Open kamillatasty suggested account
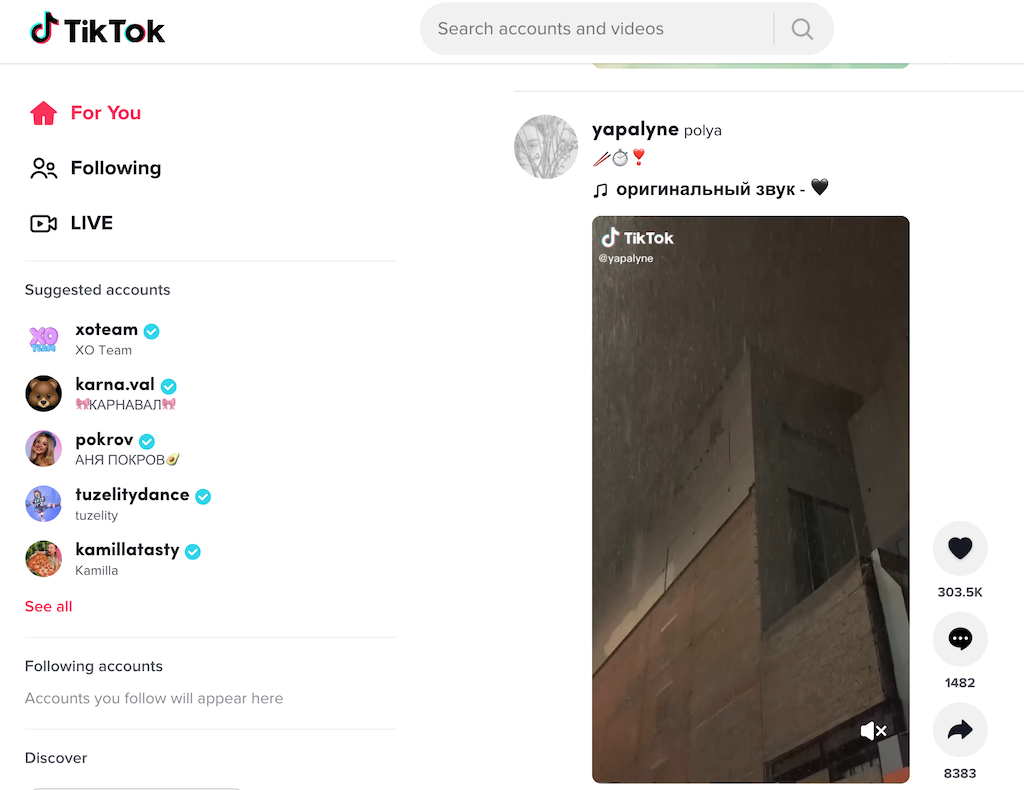This screenshot has height=790, width=1024. tap(127, 550)
